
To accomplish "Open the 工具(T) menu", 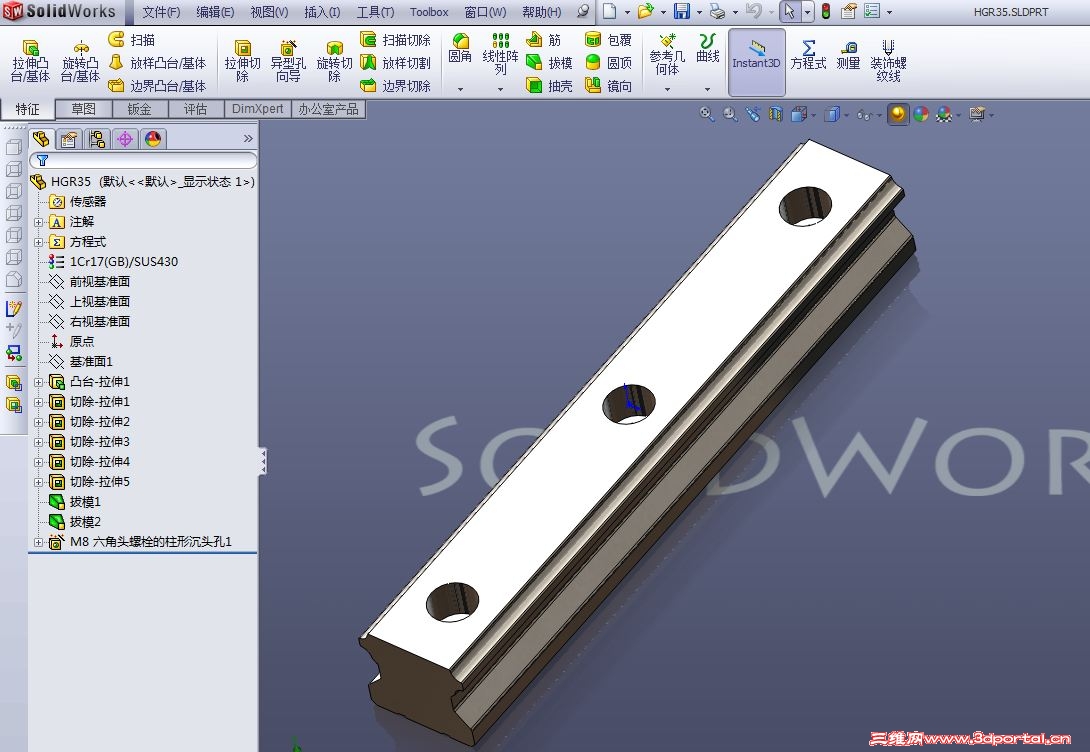I will pos(375,12).
